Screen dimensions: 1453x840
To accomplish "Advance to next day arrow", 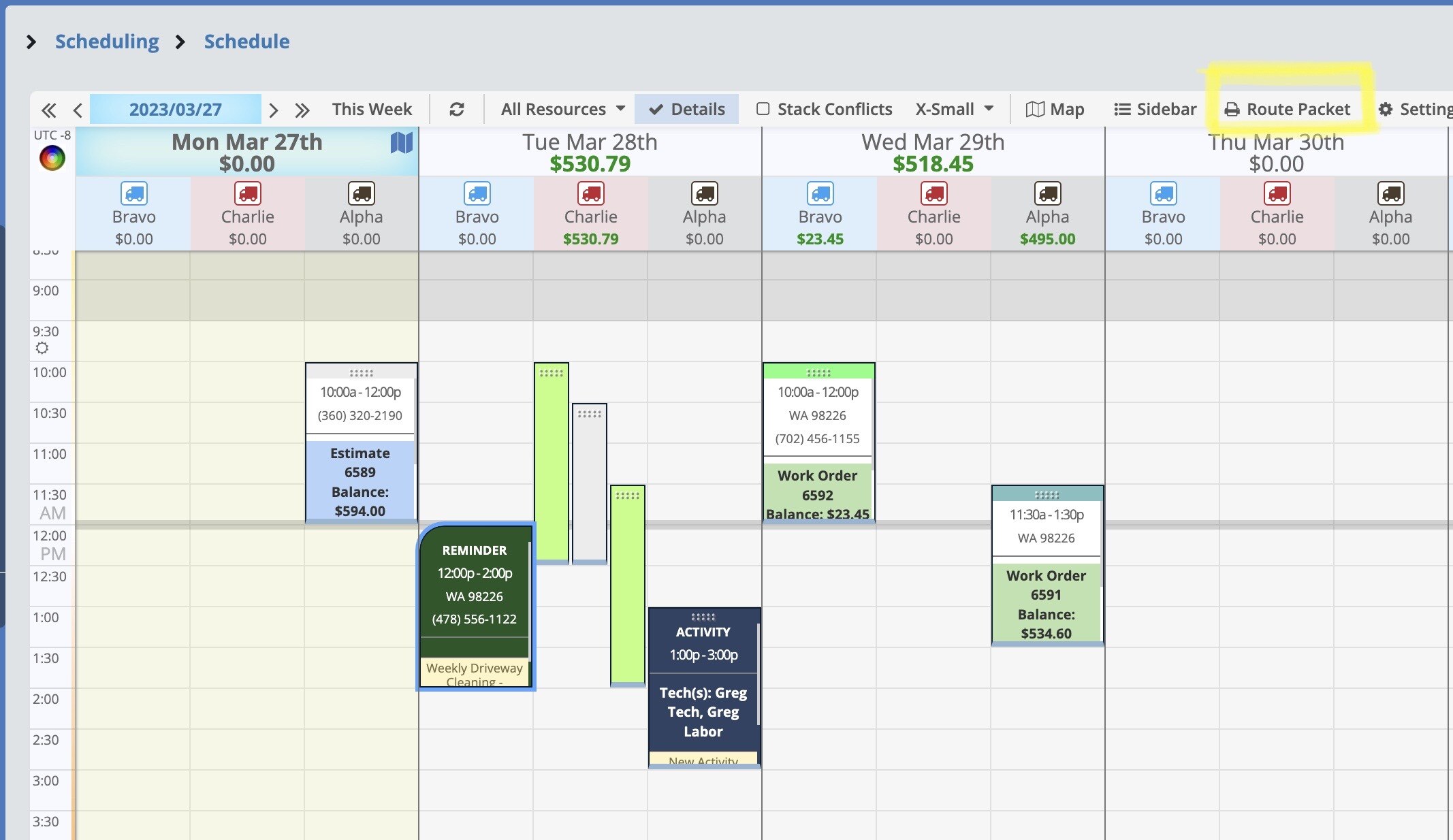I will [x=273, y=110].
